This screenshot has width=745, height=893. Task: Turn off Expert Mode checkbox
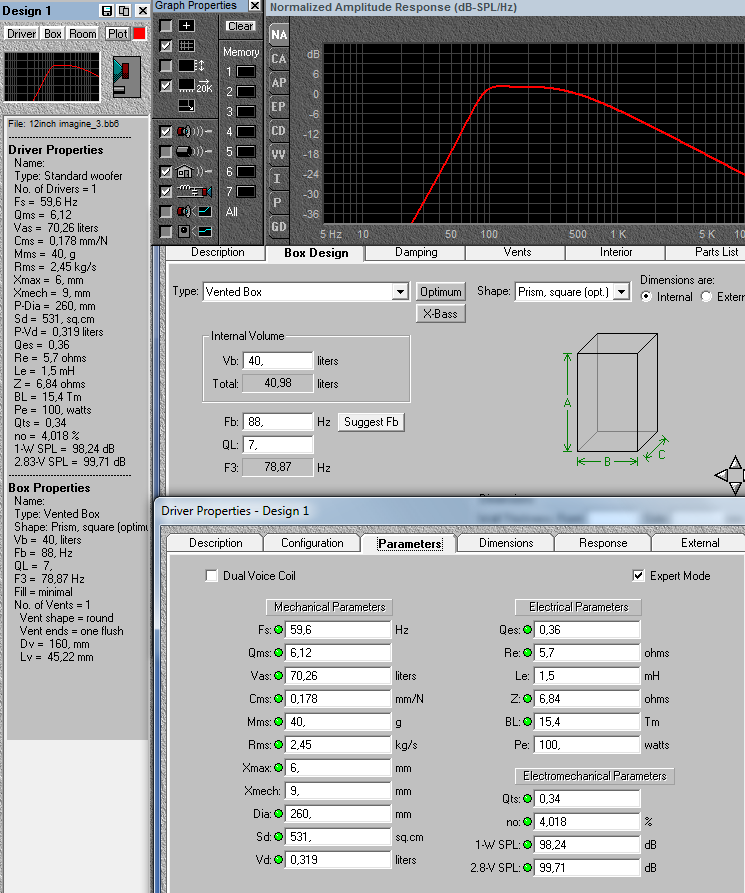coord(639,576)
